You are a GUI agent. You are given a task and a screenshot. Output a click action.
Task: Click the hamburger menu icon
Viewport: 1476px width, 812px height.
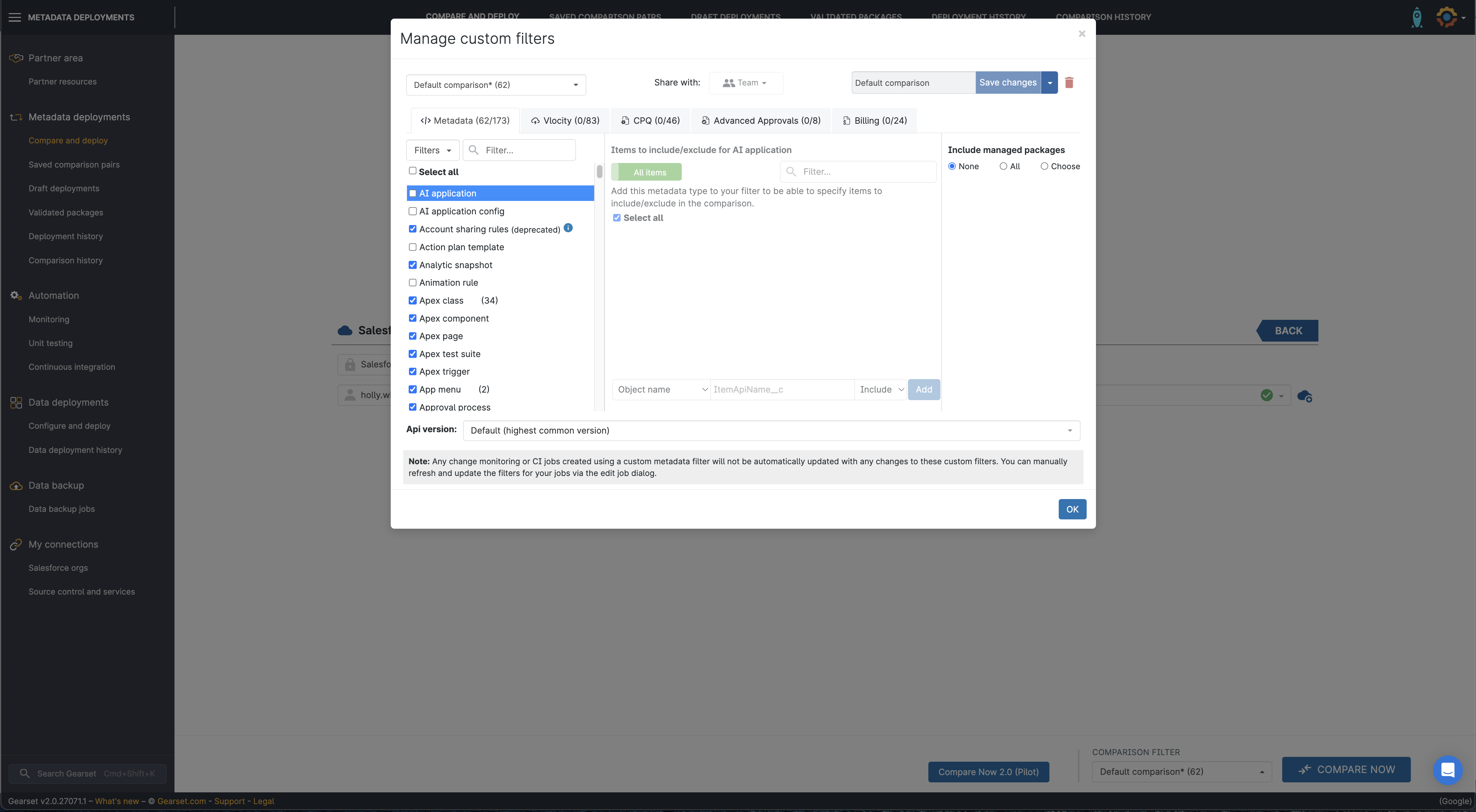15,17
